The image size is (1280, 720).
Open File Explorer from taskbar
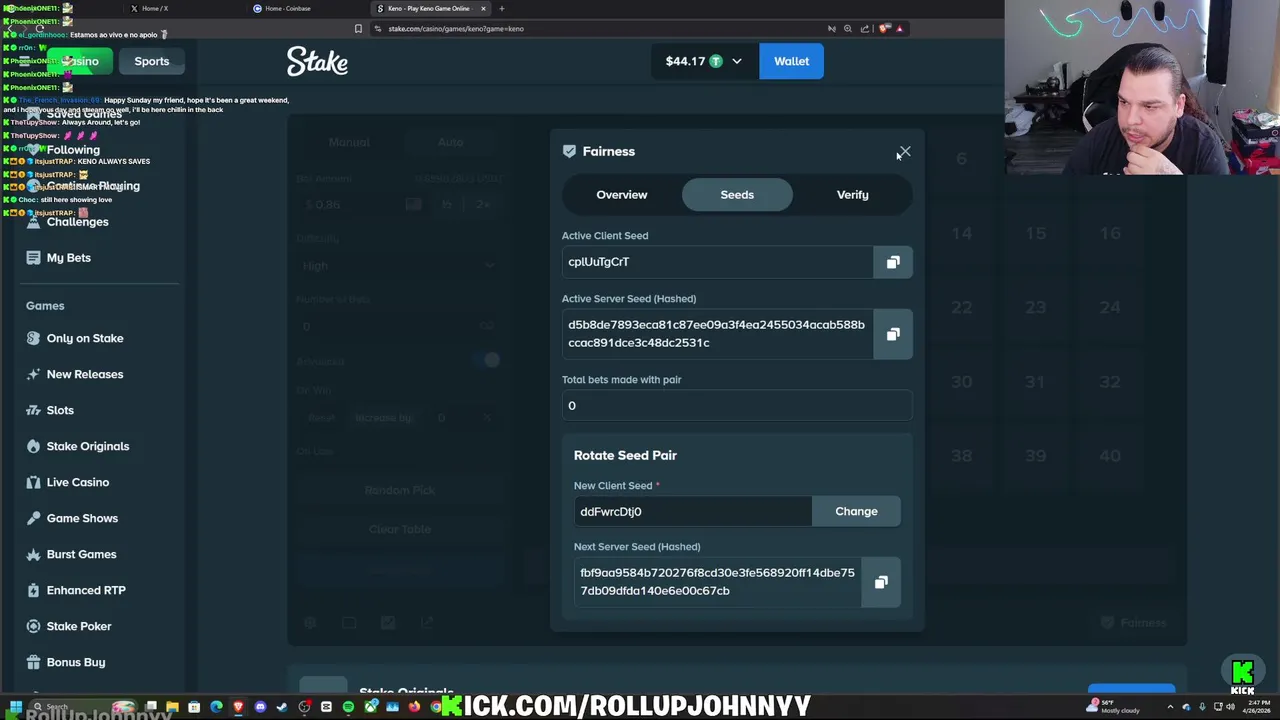pos(172,707)
